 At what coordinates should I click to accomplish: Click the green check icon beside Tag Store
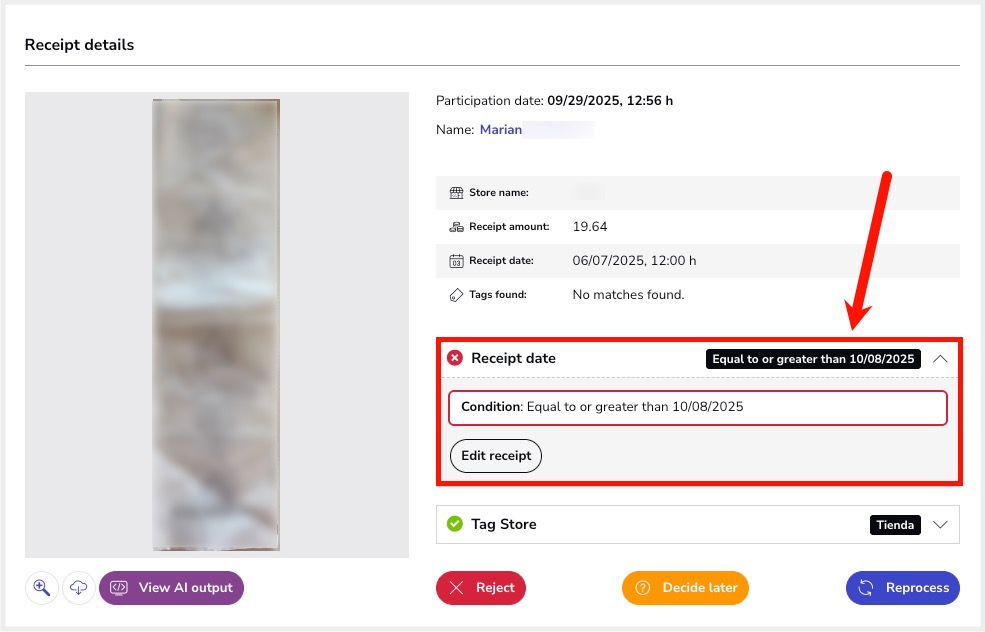coord(455,524)
